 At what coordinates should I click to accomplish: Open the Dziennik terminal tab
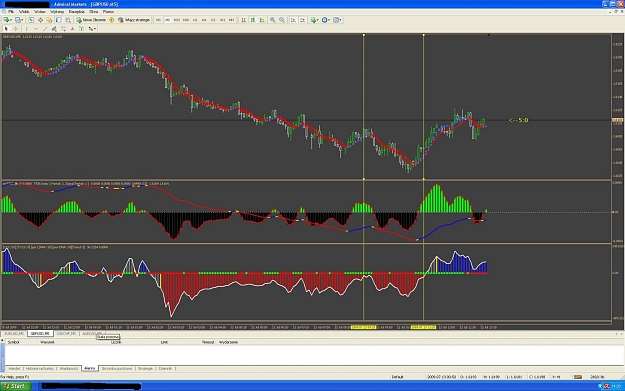(165, 369)
